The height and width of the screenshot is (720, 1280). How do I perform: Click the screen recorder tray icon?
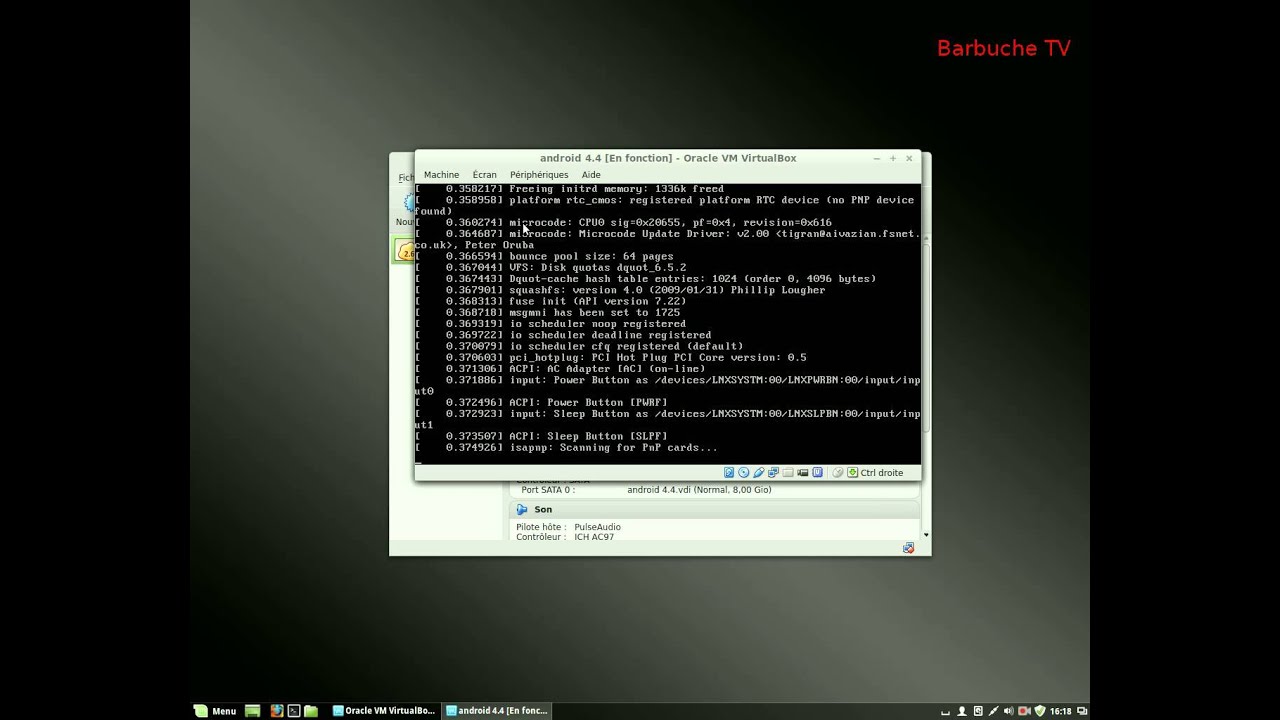coord(1024,711)
